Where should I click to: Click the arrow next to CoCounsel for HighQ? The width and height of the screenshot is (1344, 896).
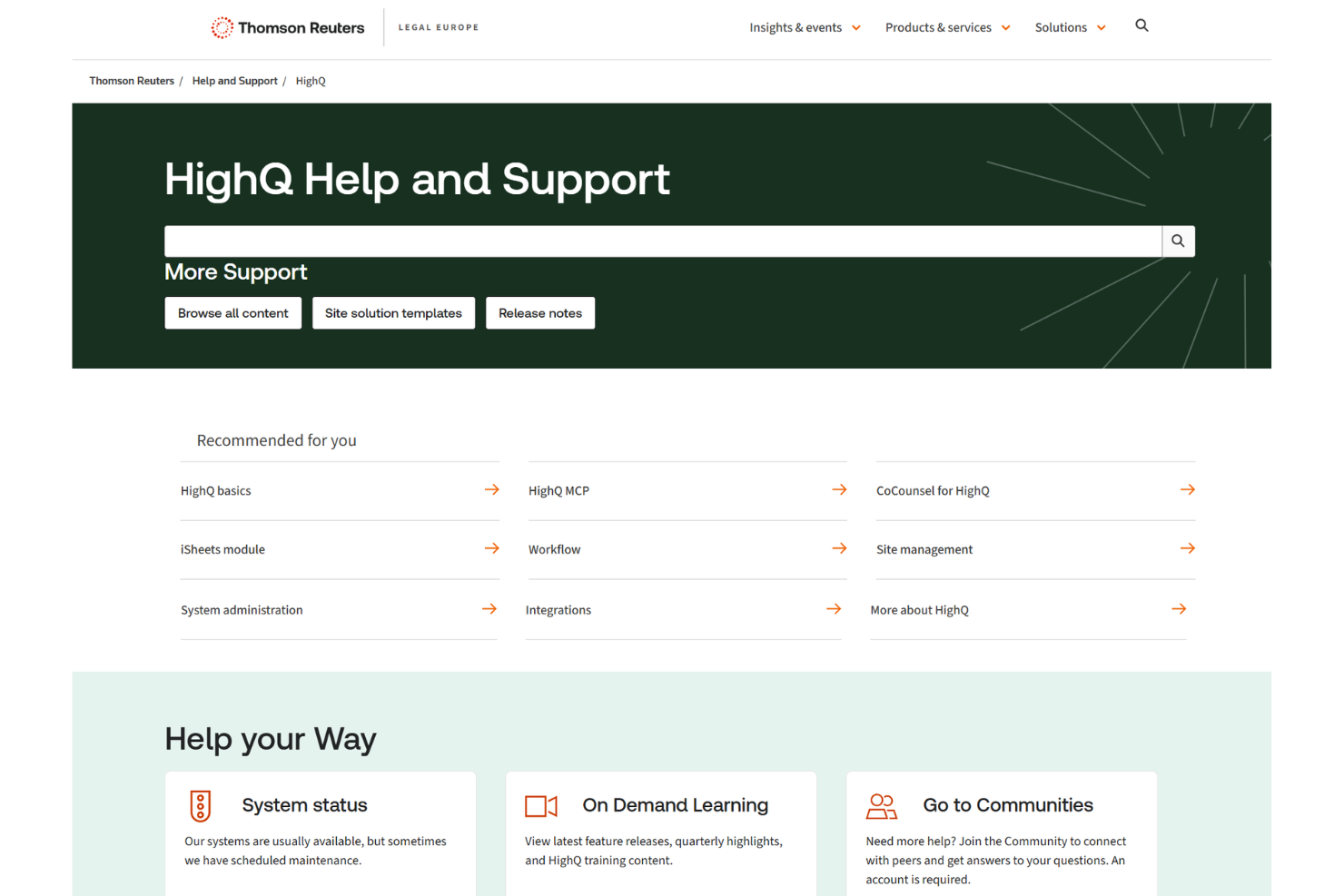[x=1187, y=490]
